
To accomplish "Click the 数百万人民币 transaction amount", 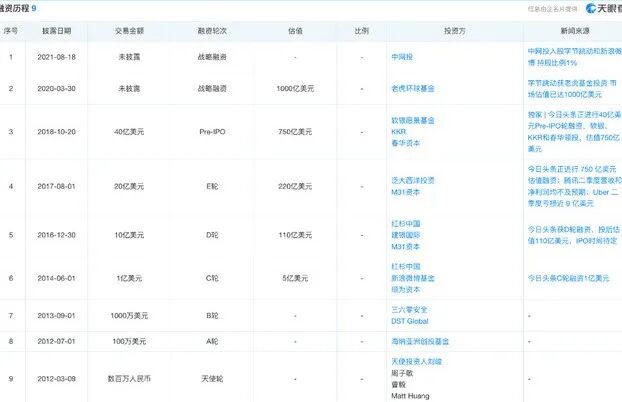I will tap(129, 379).
